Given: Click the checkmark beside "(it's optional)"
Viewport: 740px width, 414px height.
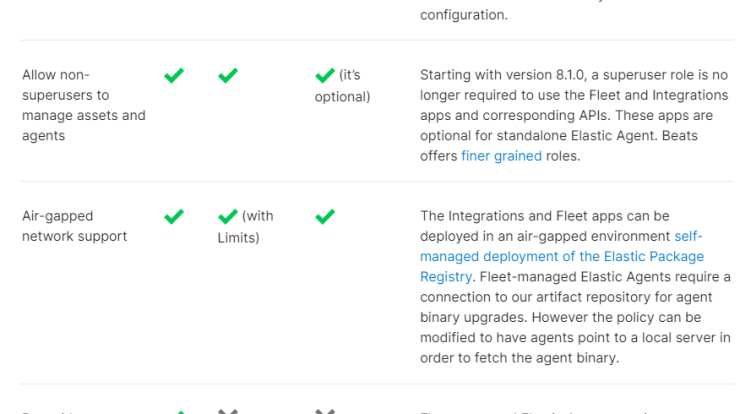Looking at the screenshot, I should [325, 76].
